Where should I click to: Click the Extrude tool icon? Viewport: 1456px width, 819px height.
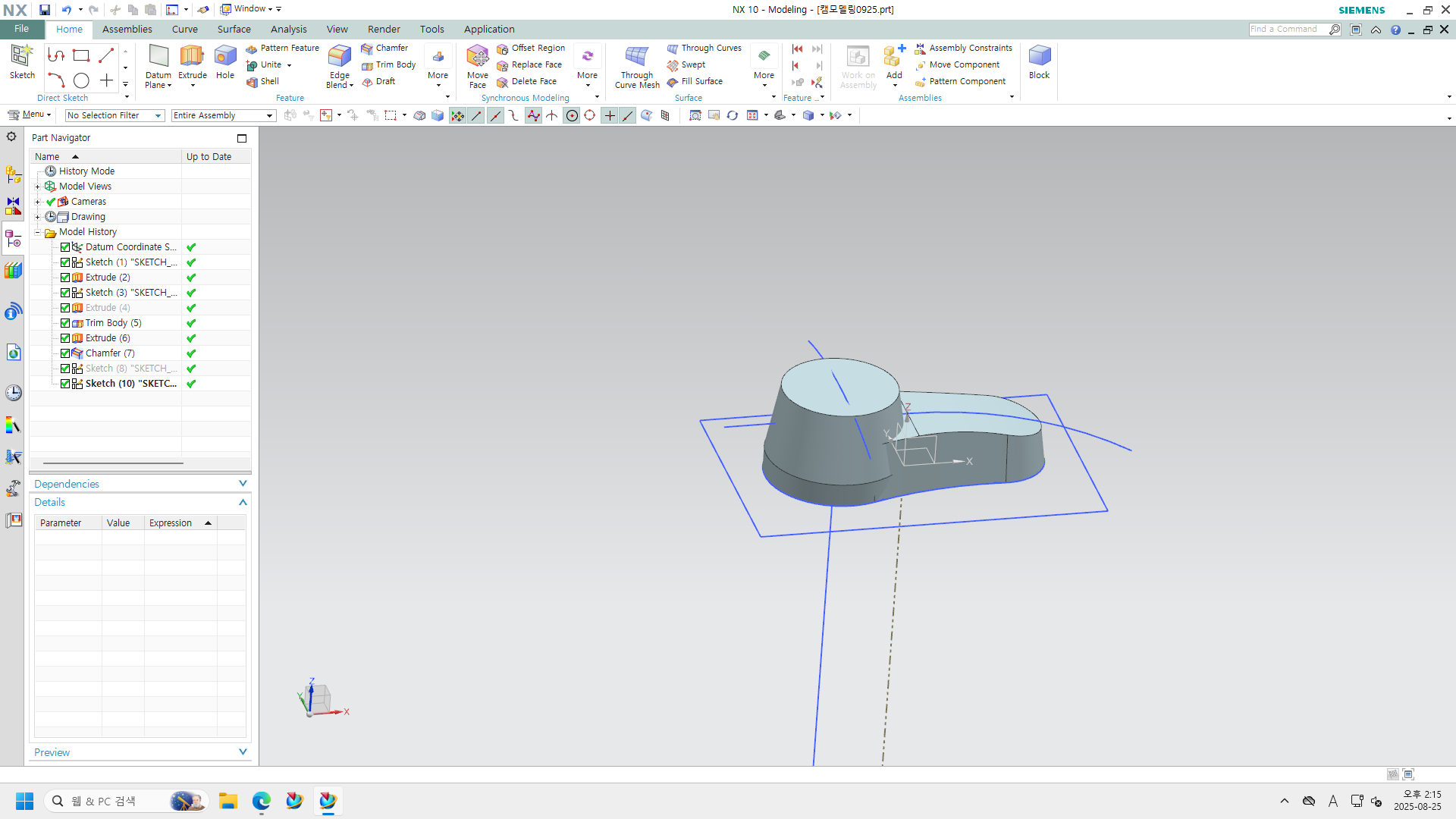(192, 57)
